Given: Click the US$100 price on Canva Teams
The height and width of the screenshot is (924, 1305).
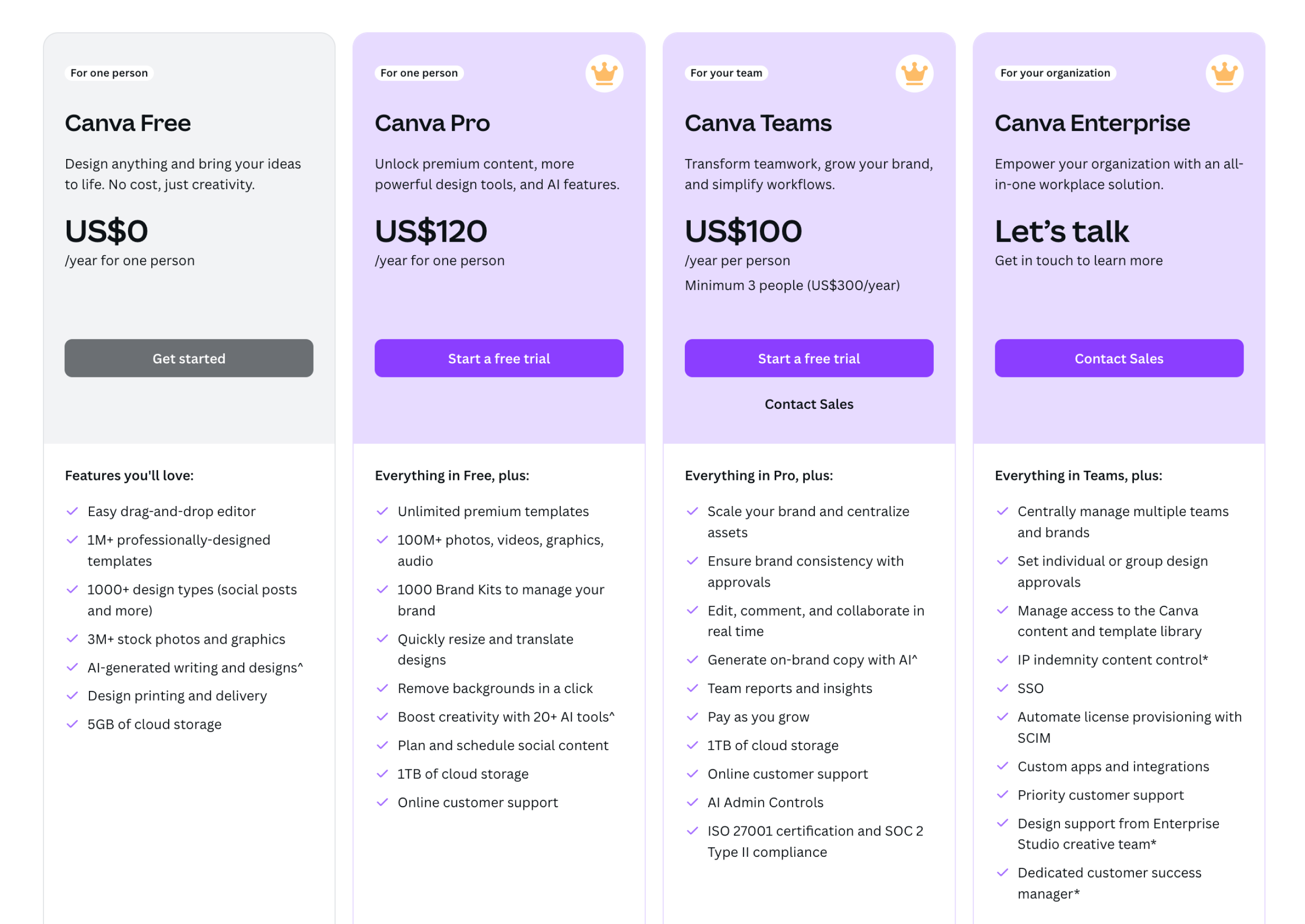Looking at the screenshot, I should pos(743,231).
